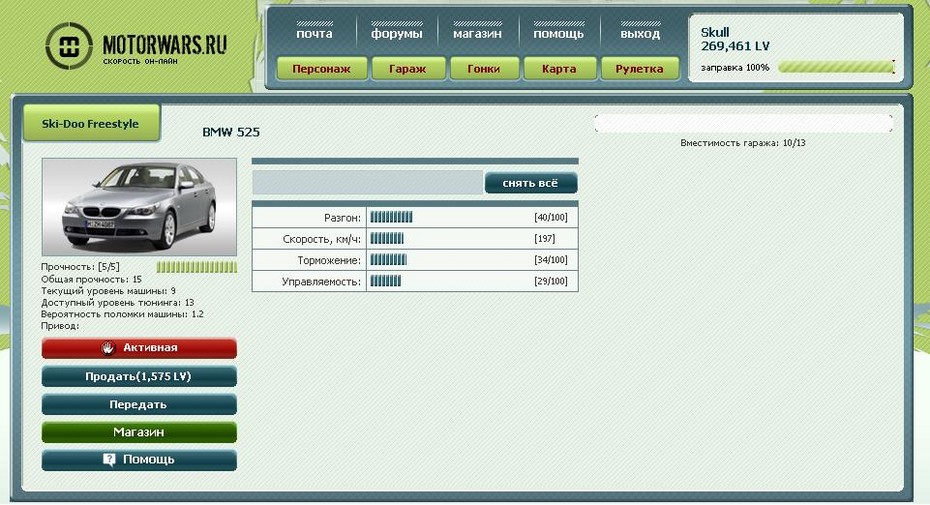Viewport: 930px width, 505px height.
Task: Switch to the Персонаж tab
Action: pyautogui.click(x=321, y=69)
